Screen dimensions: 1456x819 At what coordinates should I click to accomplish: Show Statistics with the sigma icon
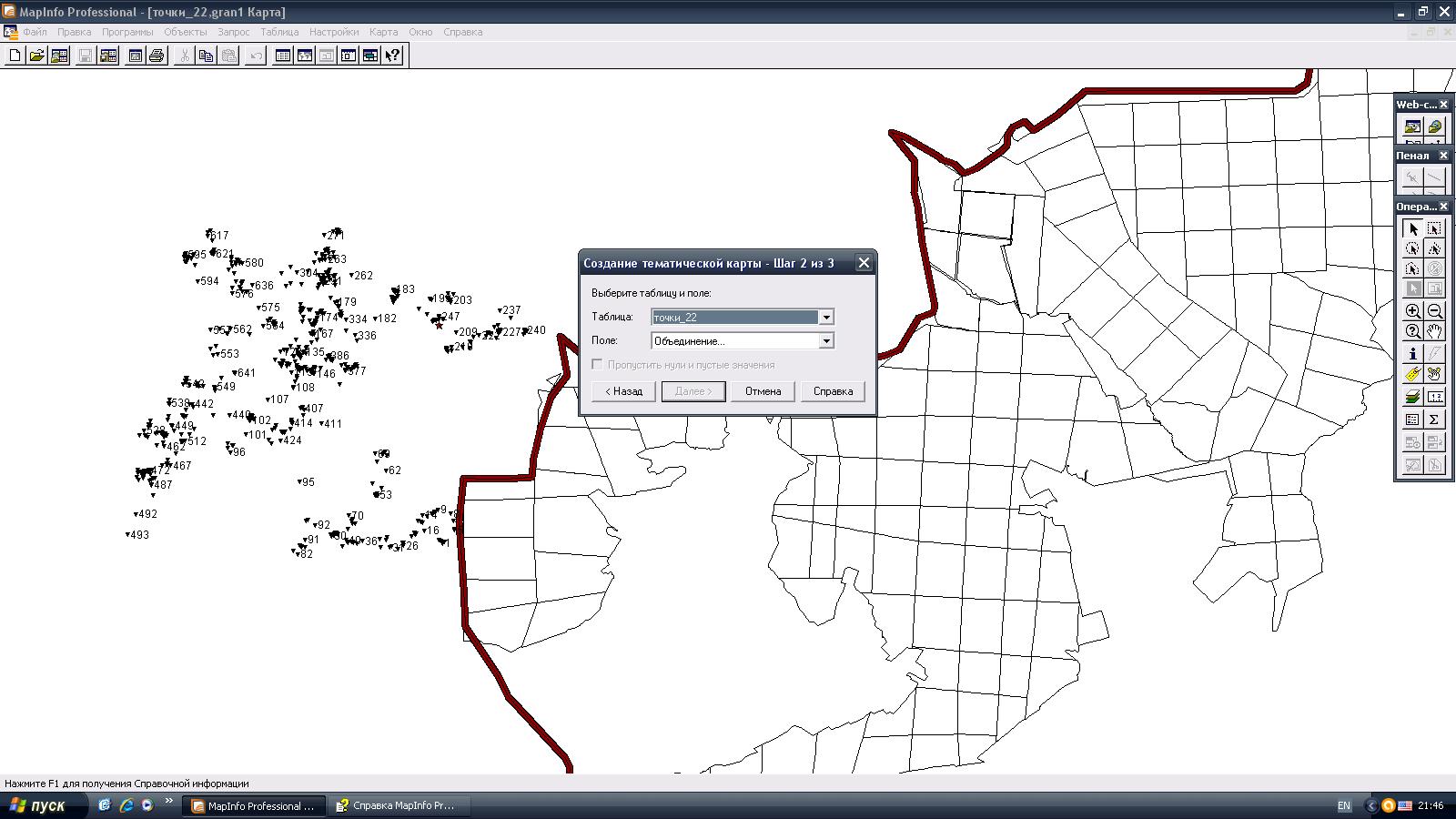(x=1434, y=420)
